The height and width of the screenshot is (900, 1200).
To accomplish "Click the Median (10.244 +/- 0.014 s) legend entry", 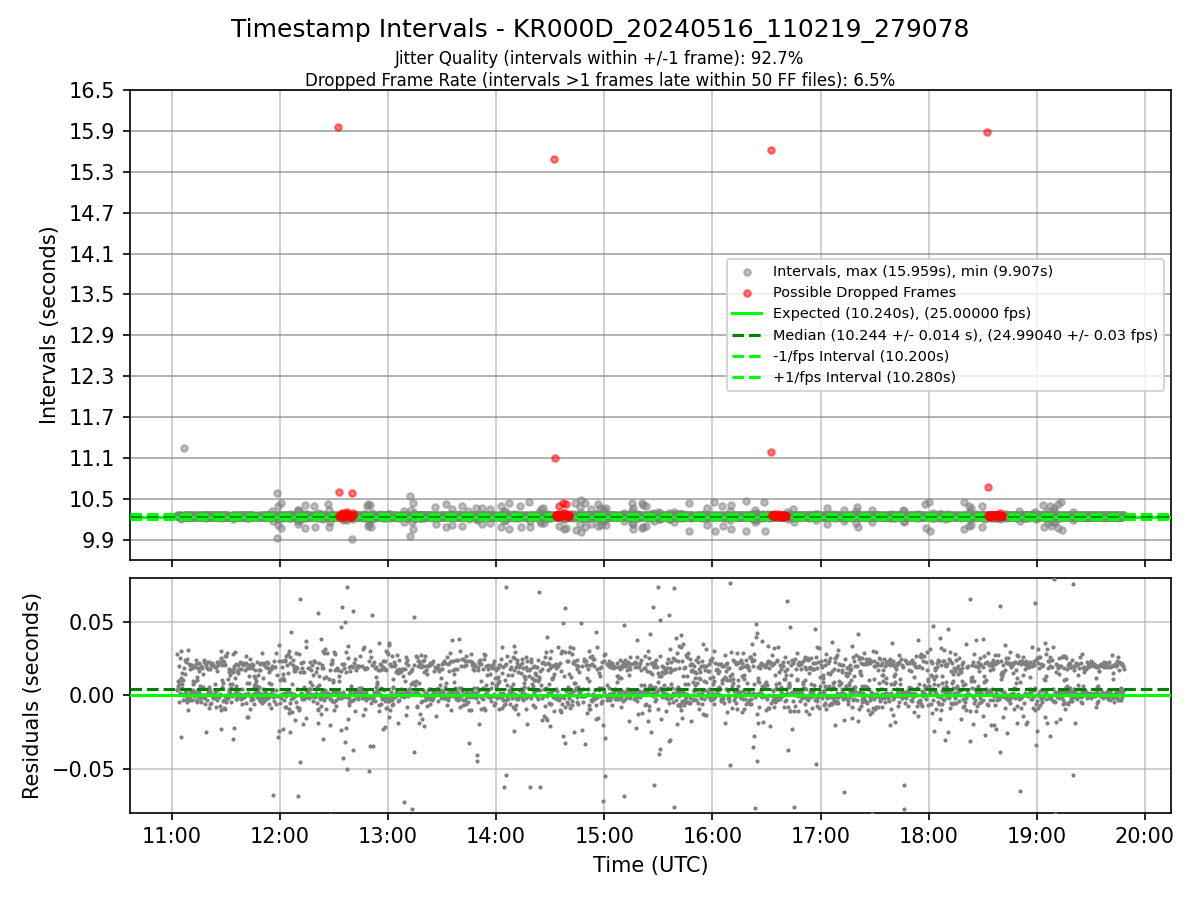I will point(965,335).
